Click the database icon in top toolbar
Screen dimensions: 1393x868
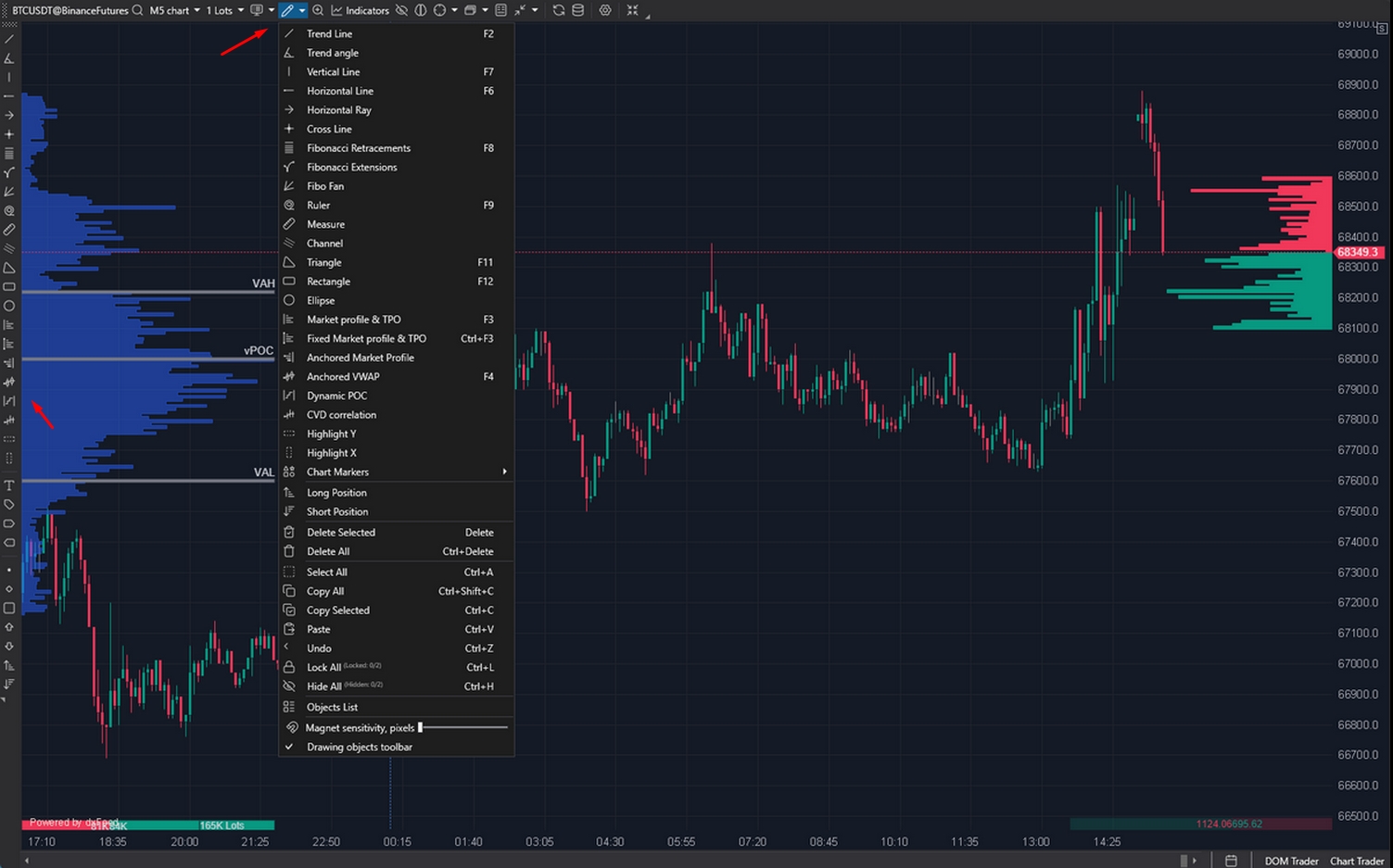(578, 10)
